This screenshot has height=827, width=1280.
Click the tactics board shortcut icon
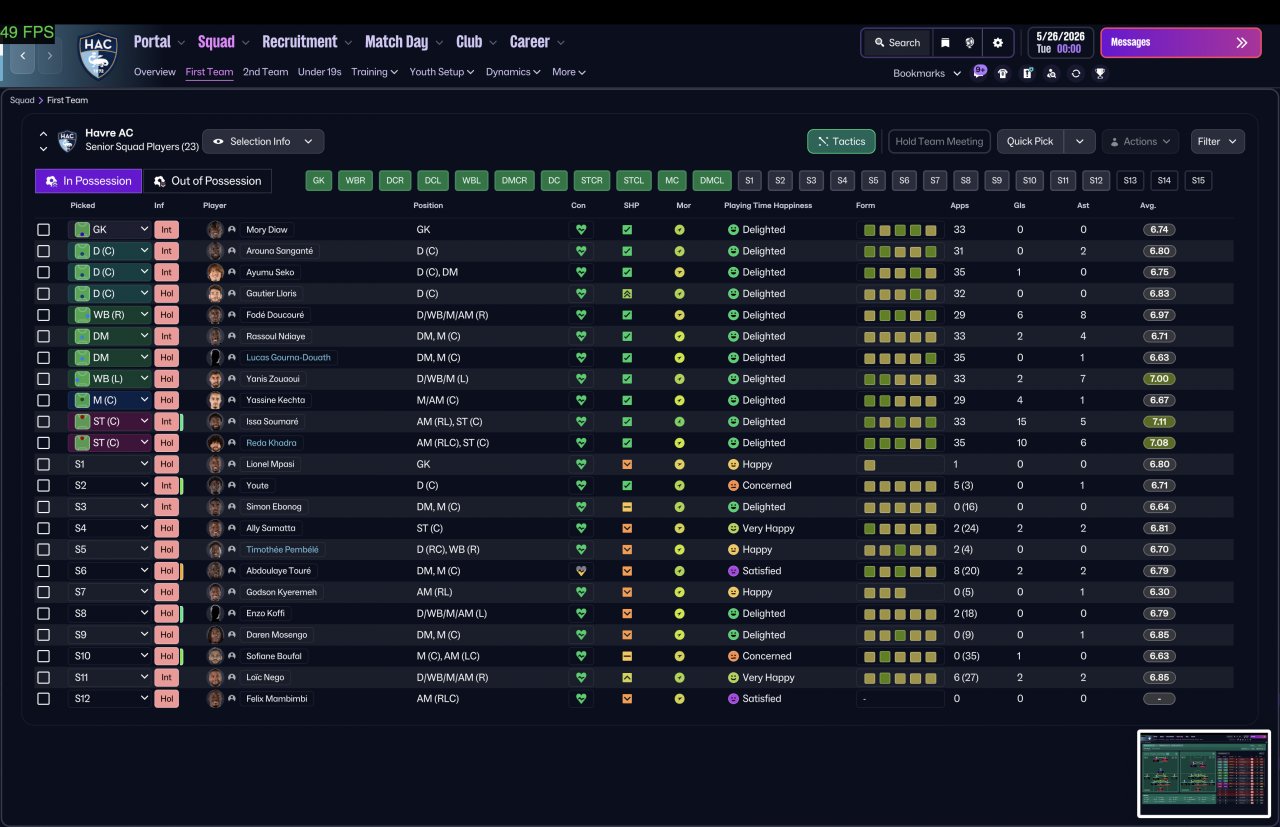[x=1027, y=73]
